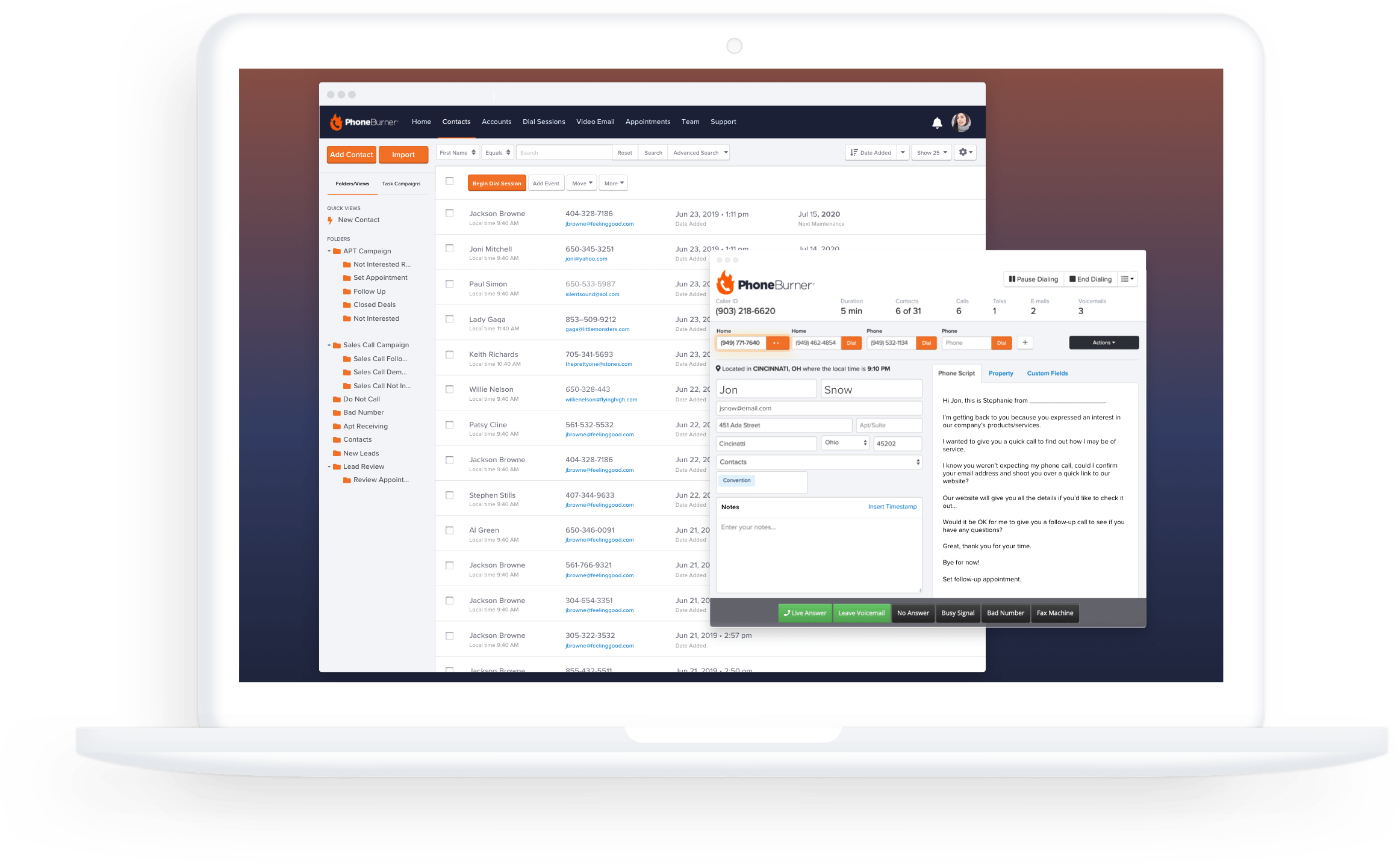Click the notes text area
Screen dimensions: 1400x863
point(819,555)
